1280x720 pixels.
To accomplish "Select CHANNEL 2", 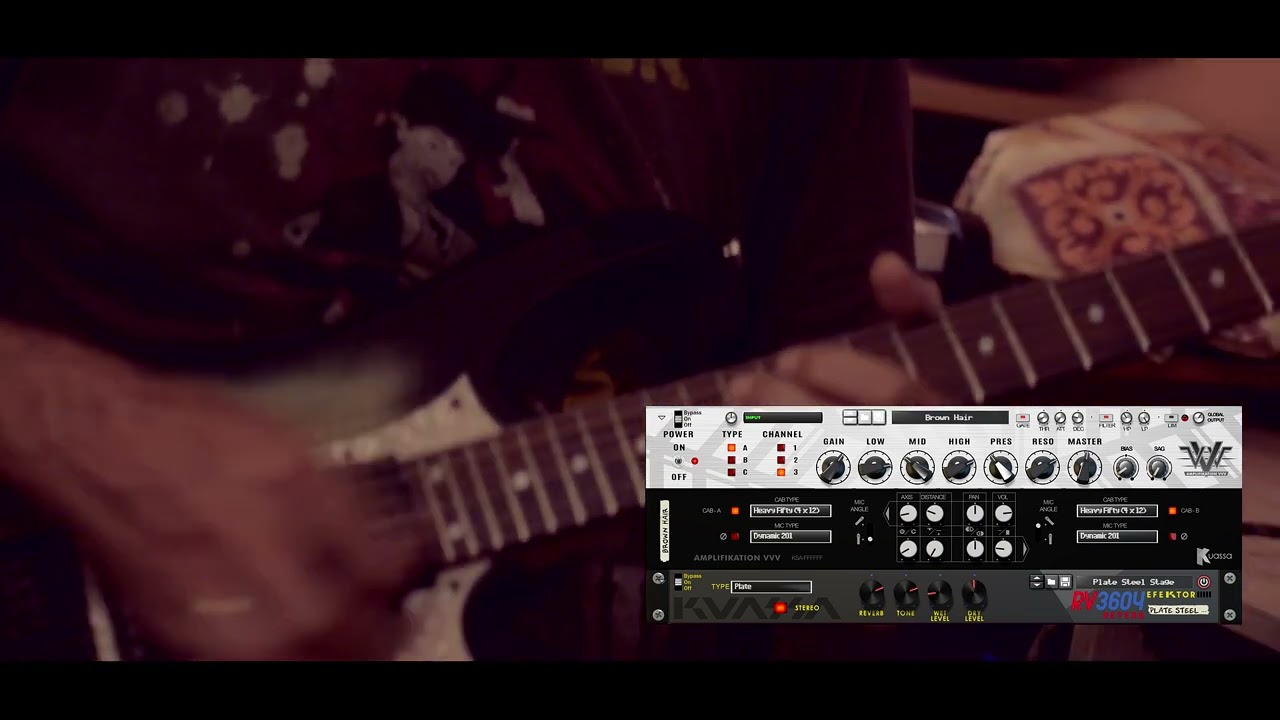I will [x=781, y=460].
